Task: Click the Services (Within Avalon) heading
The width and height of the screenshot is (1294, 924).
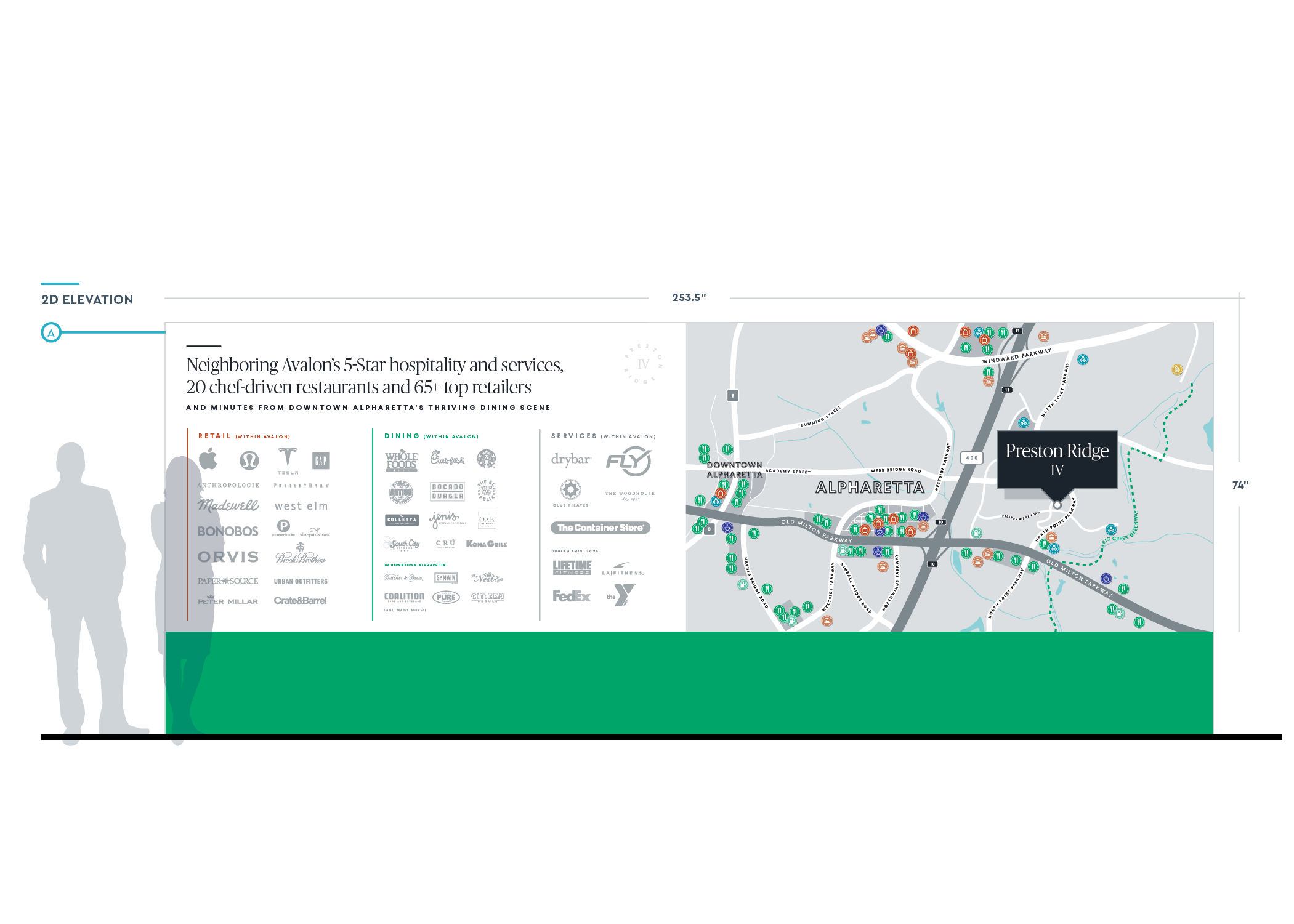Action: coord(603,436)
